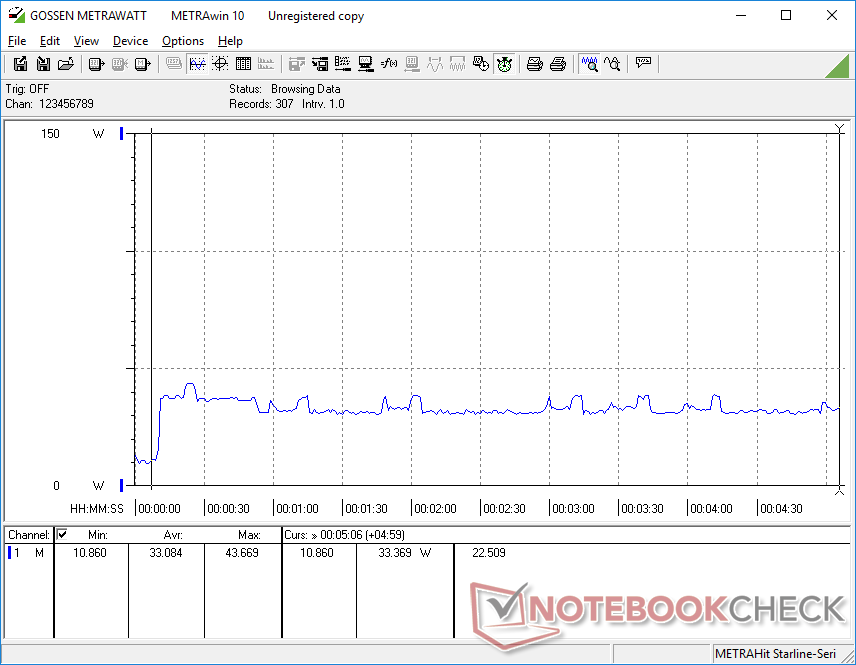Image resolution: width=856 pixels, height=665 pixels.
Task: Click the grayed-out multi waveform trigger icon
Action: pos(457,64)
